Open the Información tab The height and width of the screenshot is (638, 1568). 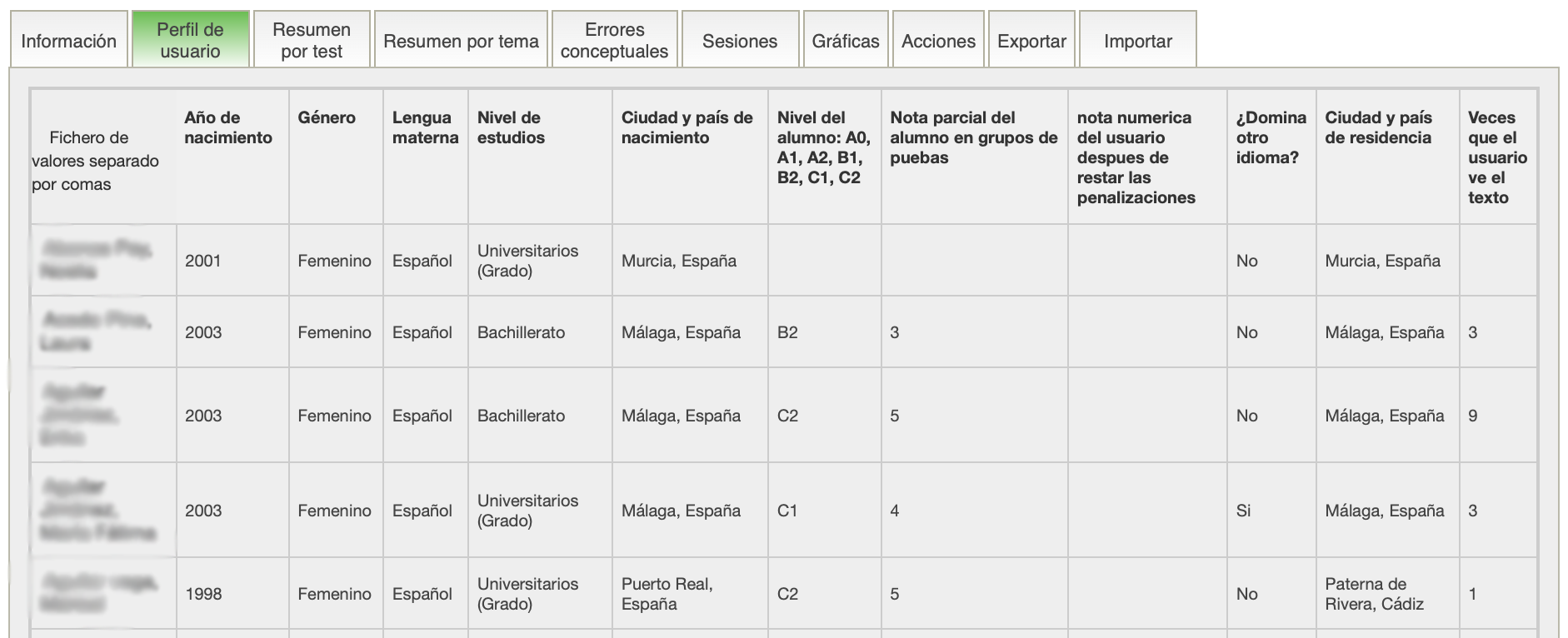pyautogui.click(x=68, y=41)
